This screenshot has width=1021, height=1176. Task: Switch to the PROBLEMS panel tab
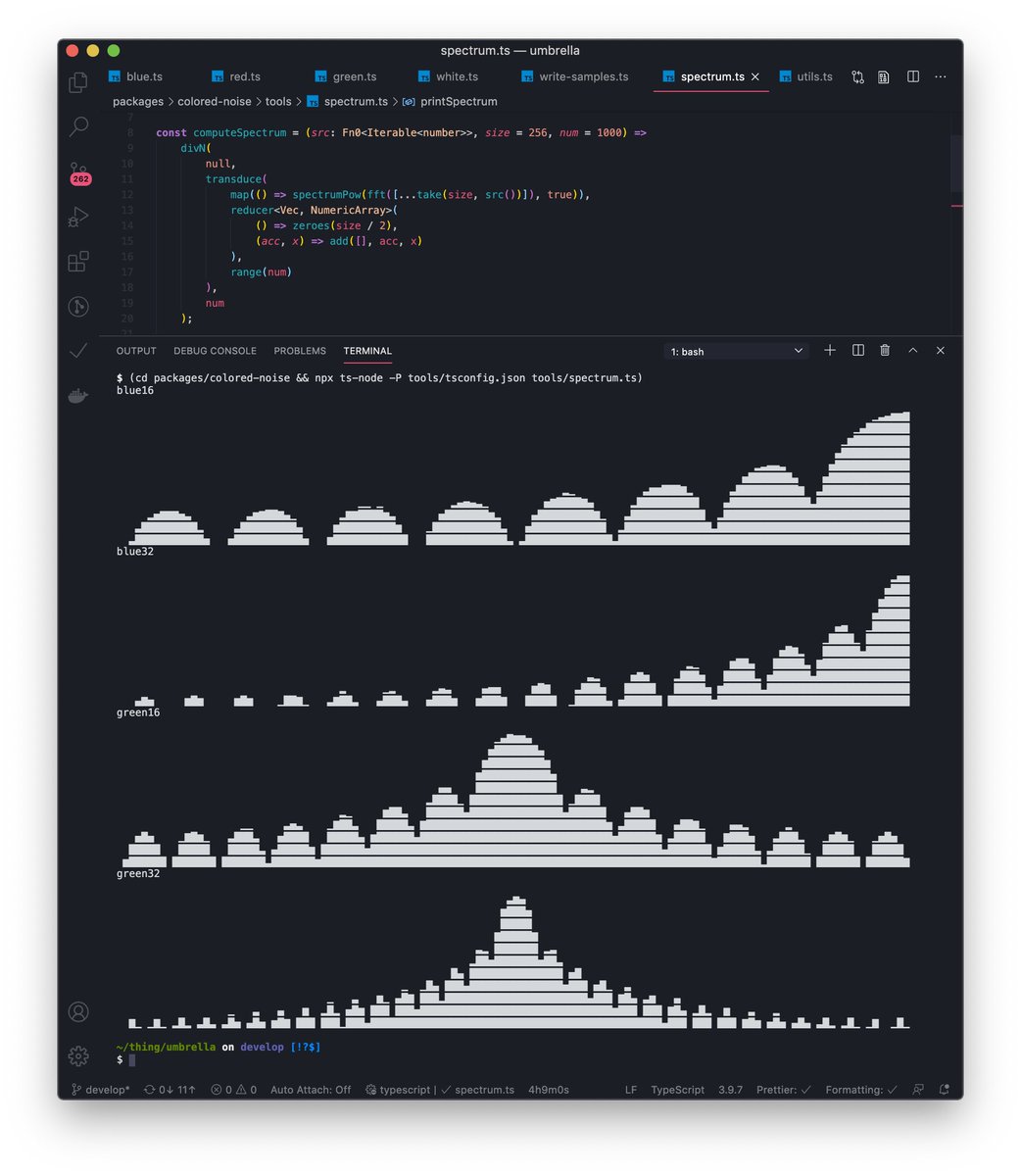tap(300, 350)
